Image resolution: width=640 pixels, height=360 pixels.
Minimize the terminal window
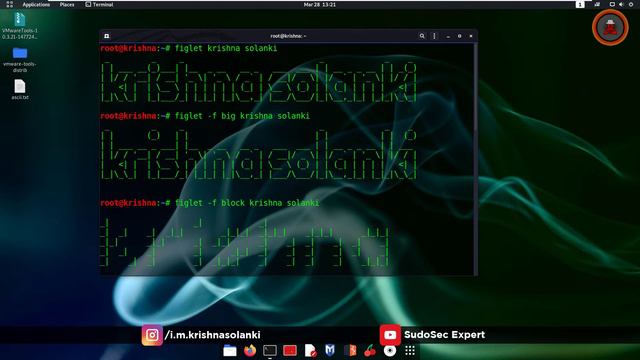pos(448,36)
